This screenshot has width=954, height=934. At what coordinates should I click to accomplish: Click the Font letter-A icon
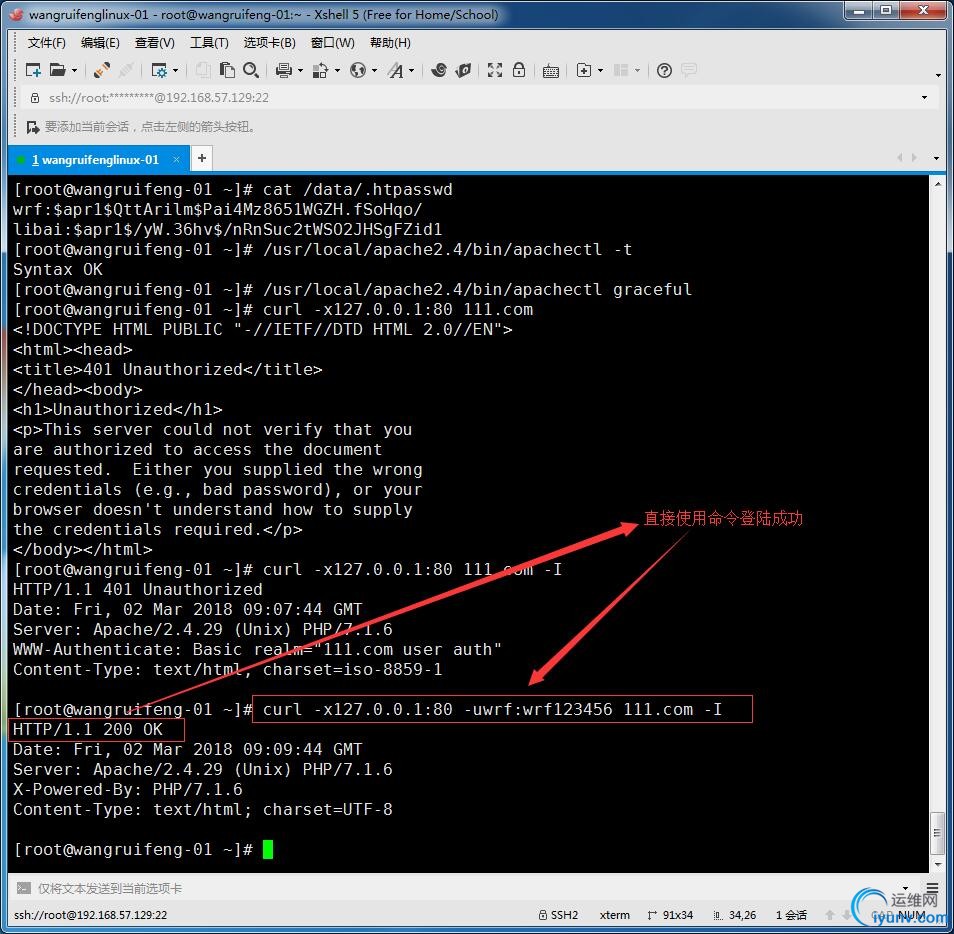point(395,71)
